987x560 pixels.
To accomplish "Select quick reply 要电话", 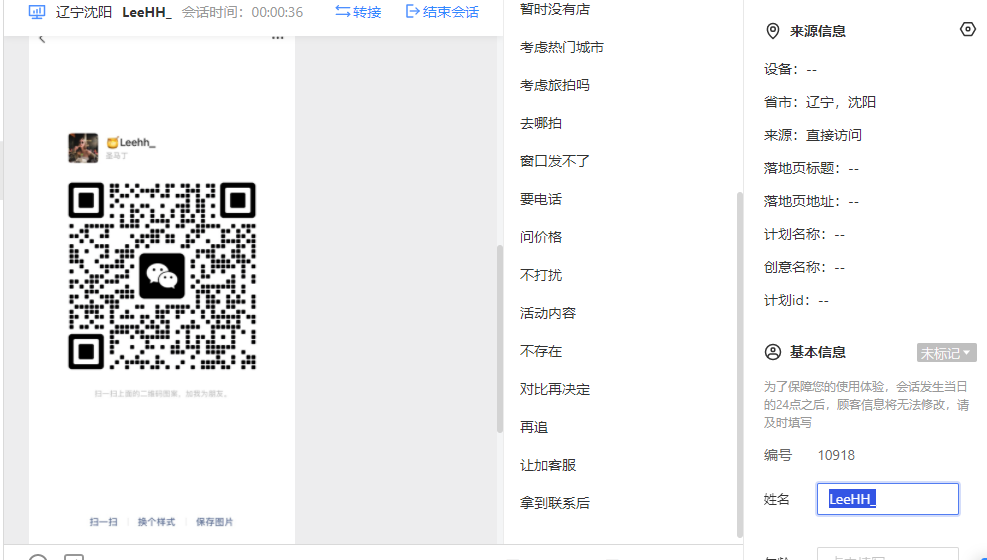I will [541, 199].
